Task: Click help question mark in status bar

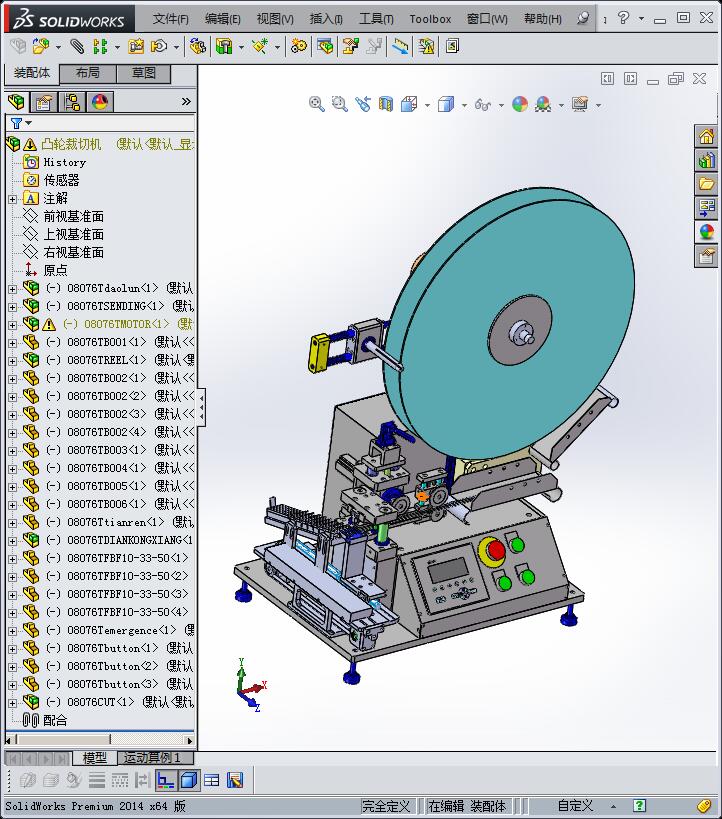Action: coord(639,805)
